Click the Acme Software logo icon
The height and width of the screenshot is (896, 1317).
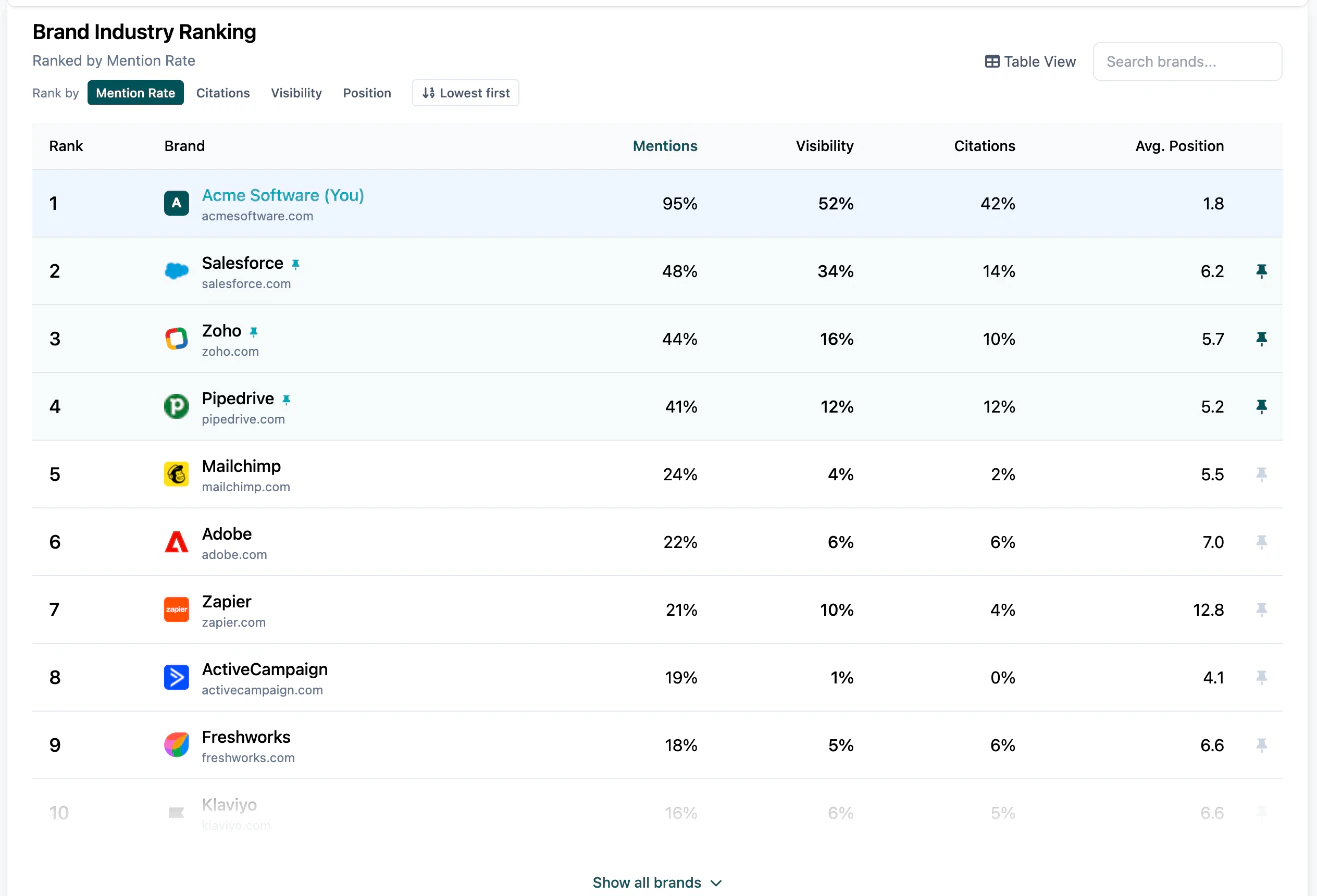[x=176, y=204]
